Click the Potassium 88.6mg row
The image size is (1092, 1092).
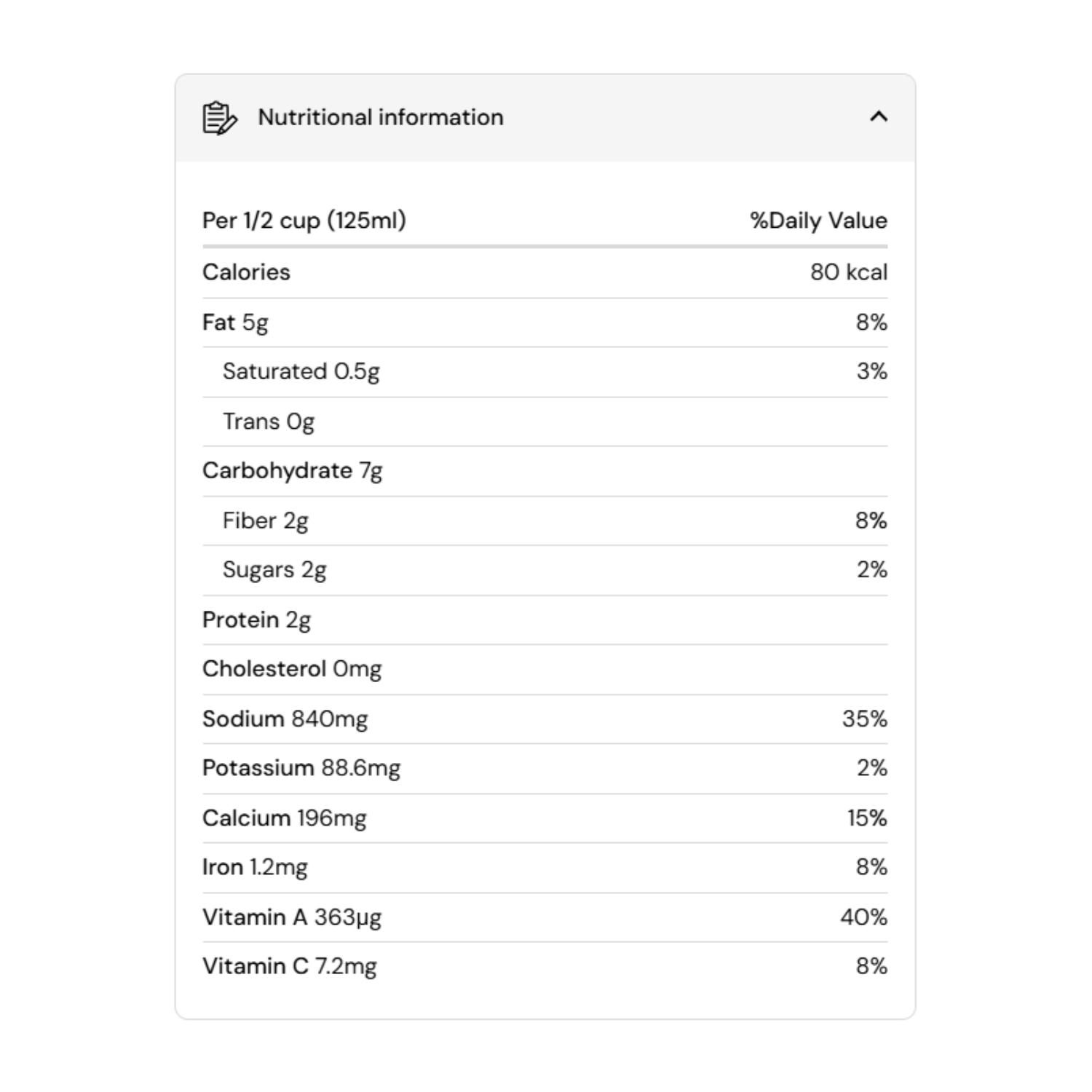coord(301,769)
